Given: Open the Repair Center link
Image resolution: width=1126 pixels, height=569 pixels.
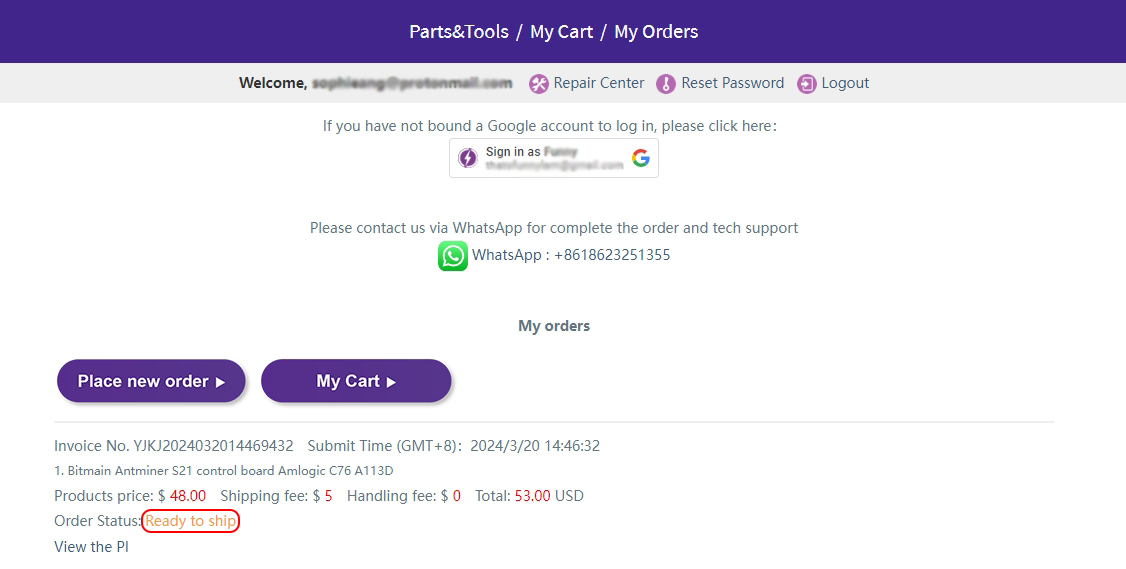Looking at the screenshot, I should coord(599,84).
